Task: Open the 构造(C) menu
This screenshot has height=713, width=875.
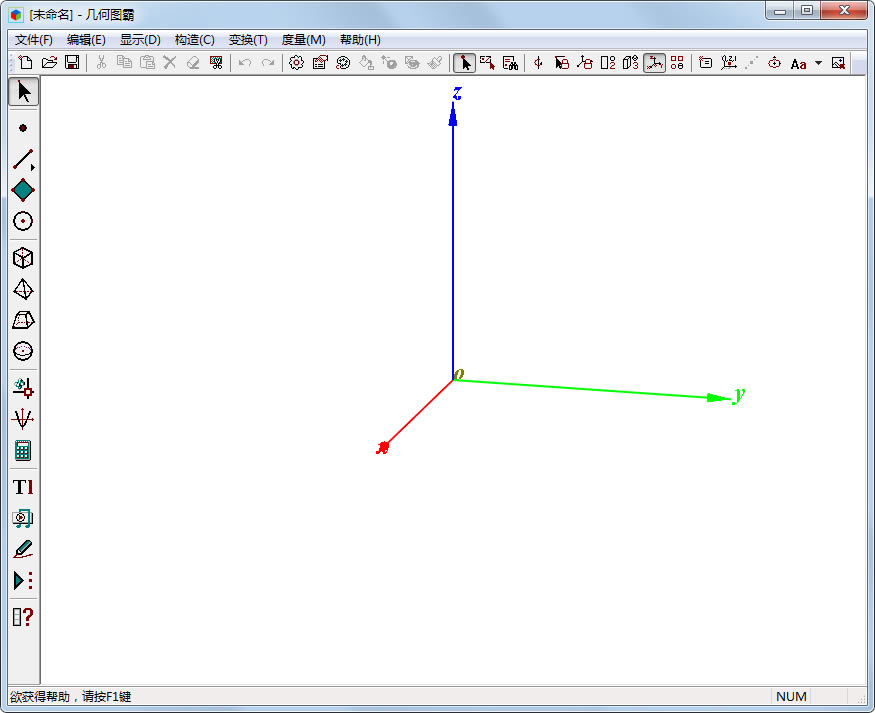Action: pyautogui.click(x=194, y=40)
